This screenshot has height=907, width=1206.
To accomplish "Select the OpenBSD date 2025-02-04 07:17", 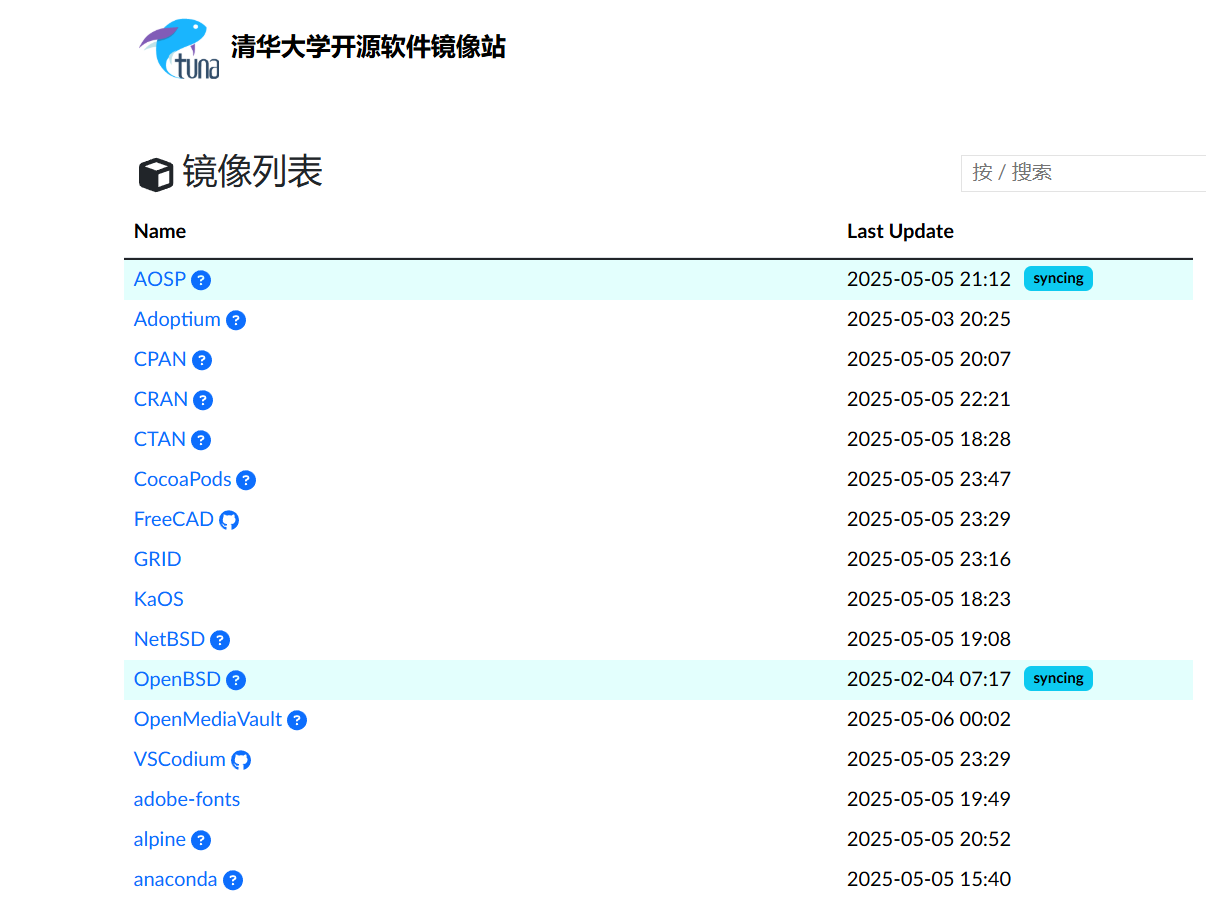I will click(x=929, y=679).
